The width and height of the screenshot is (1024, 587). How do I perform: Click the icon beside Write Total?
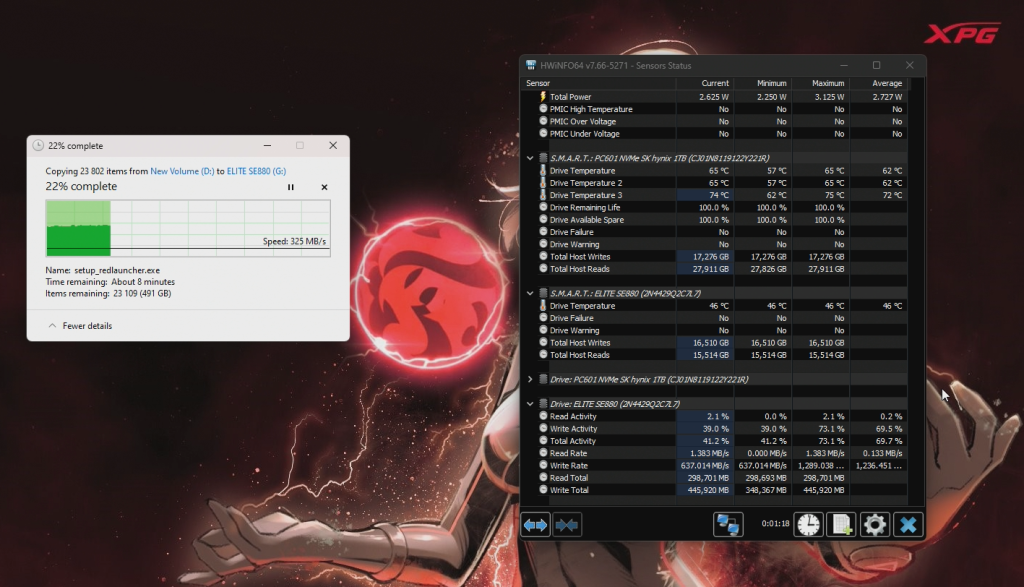click(543, 490)
